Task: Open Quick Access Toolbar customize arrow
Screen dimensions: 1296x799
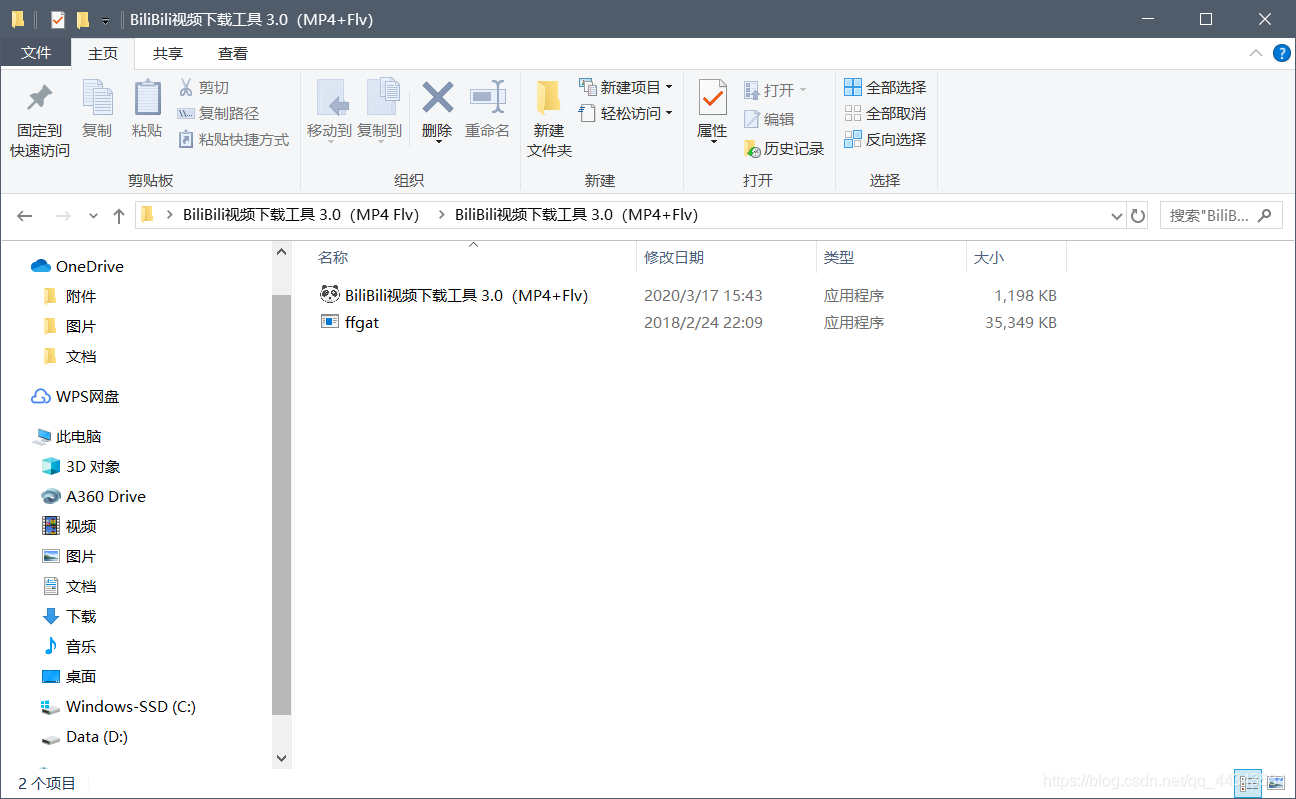Action: click(x=105, y=21)
